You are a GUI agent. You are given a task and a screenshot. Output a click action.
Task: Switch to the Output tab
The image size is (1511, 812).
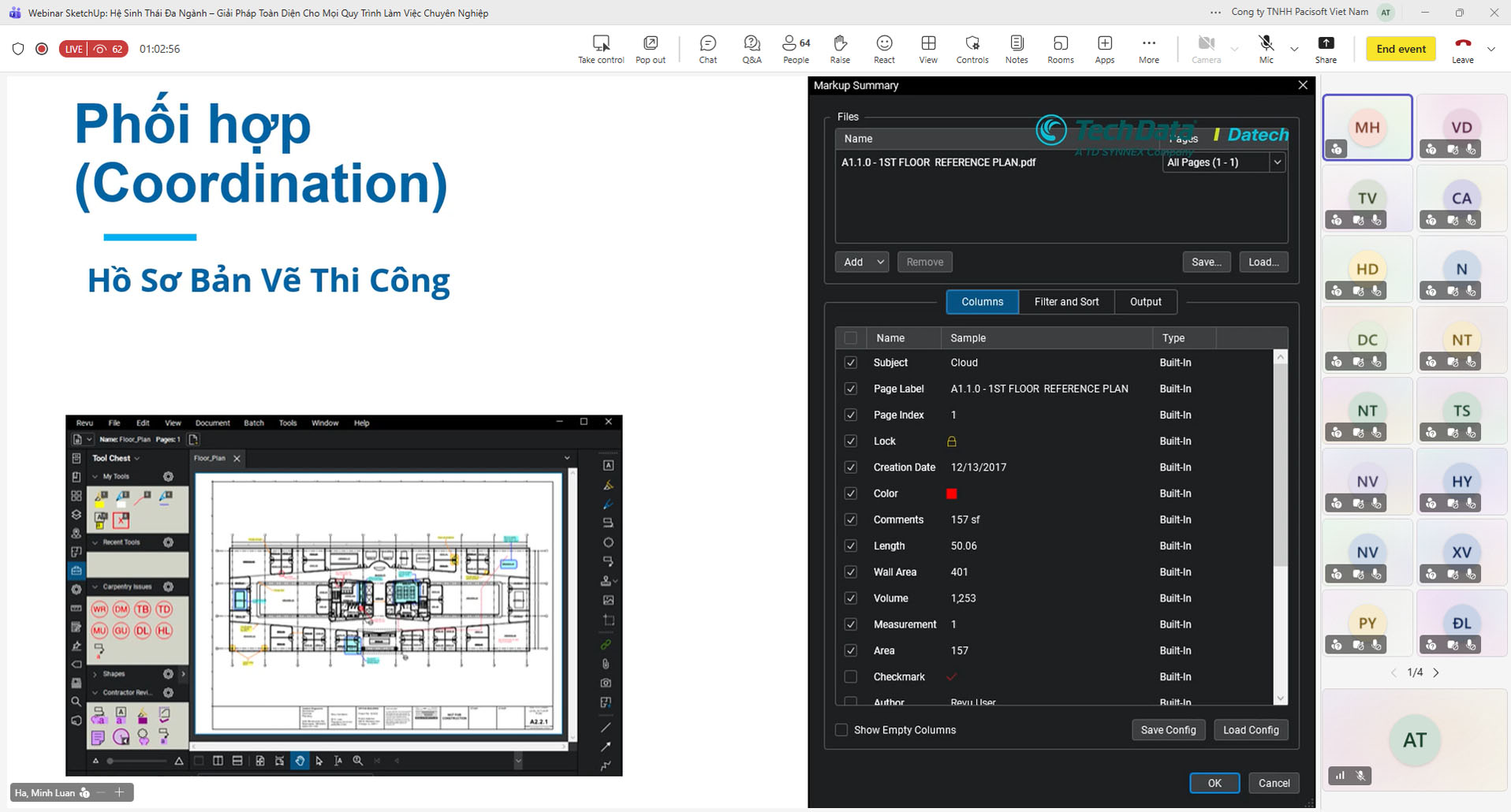coord(1145,302)
